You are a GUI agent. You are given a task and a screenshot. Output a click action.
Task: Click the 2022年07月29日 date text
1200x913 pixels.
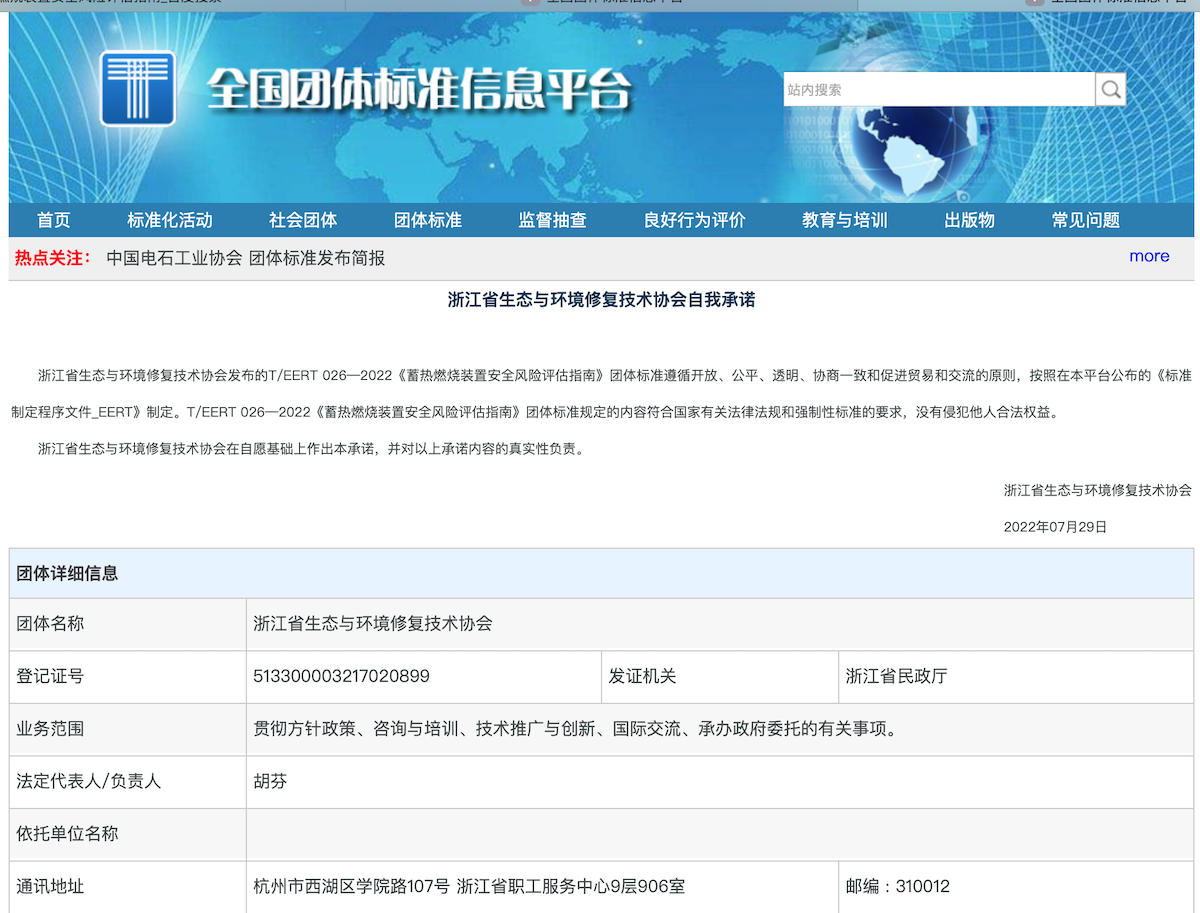[x=1055, y=527]
